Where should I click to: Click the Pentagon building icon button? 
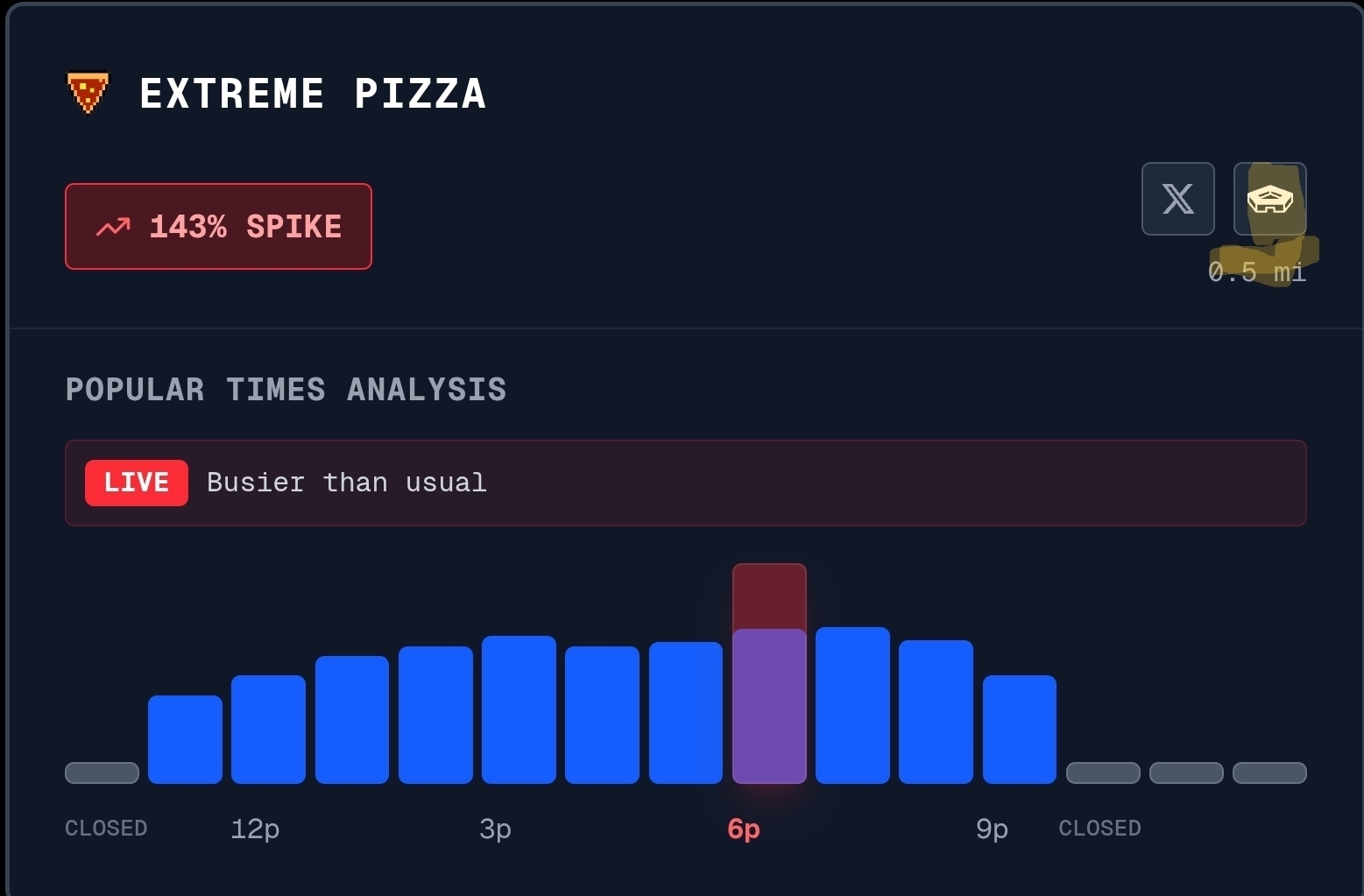(x=1269, y=199)
